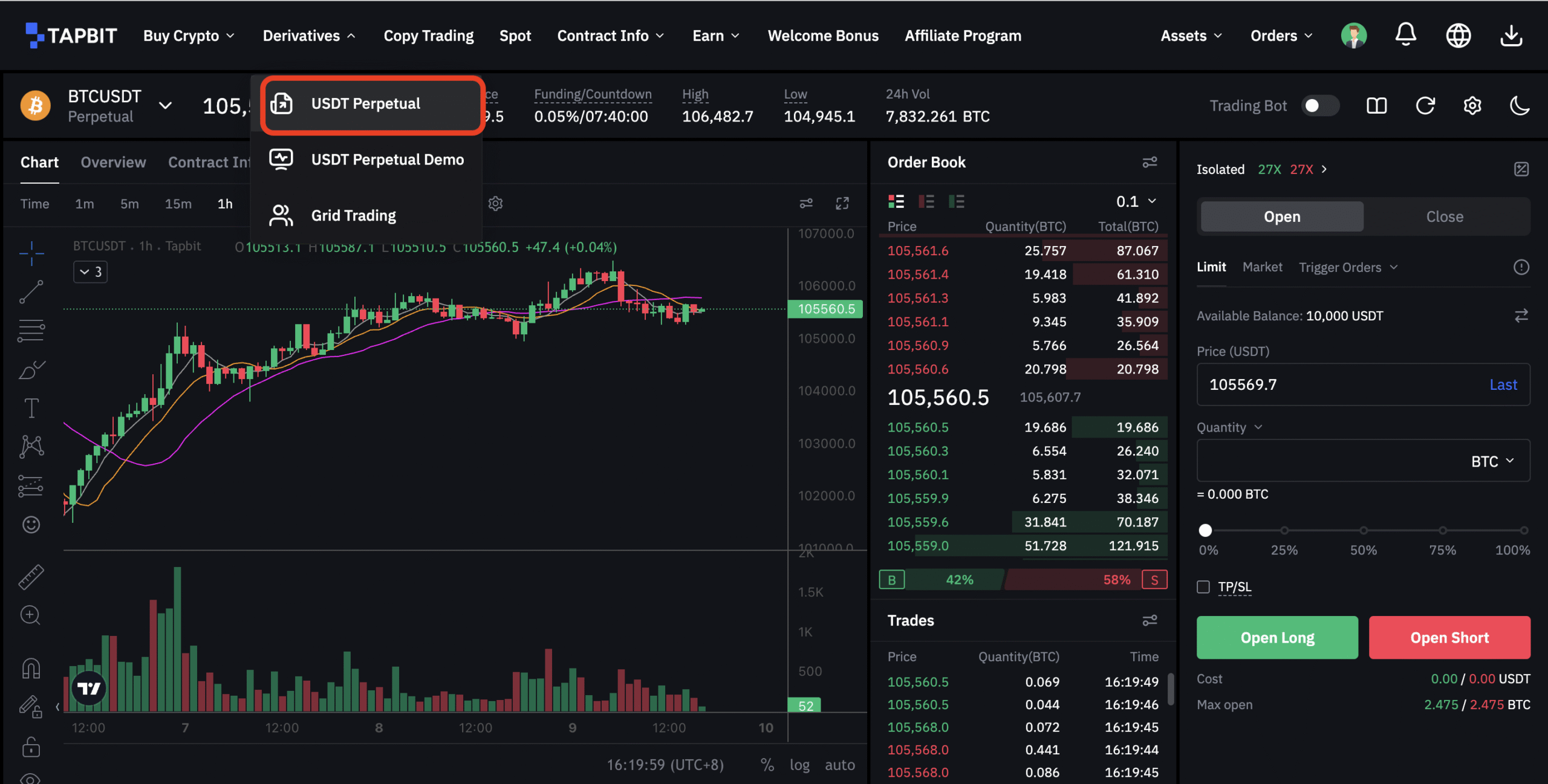This screenshot has width=1548, height=784.
Task: Click the refresh icon near Trading Bot
Action: (1425, 106)
